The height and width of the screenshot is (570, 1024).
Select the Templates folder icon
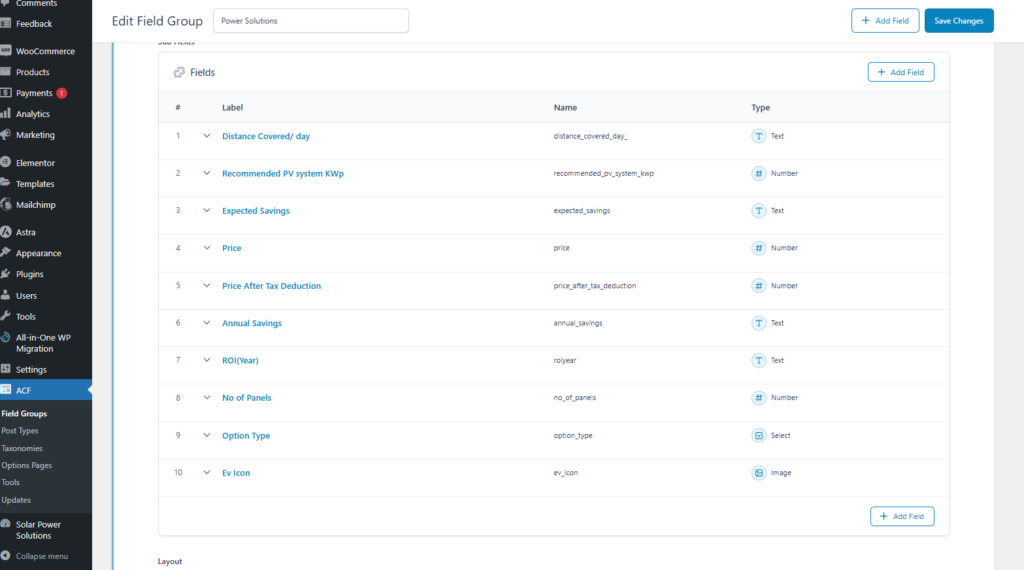(6, 183)
